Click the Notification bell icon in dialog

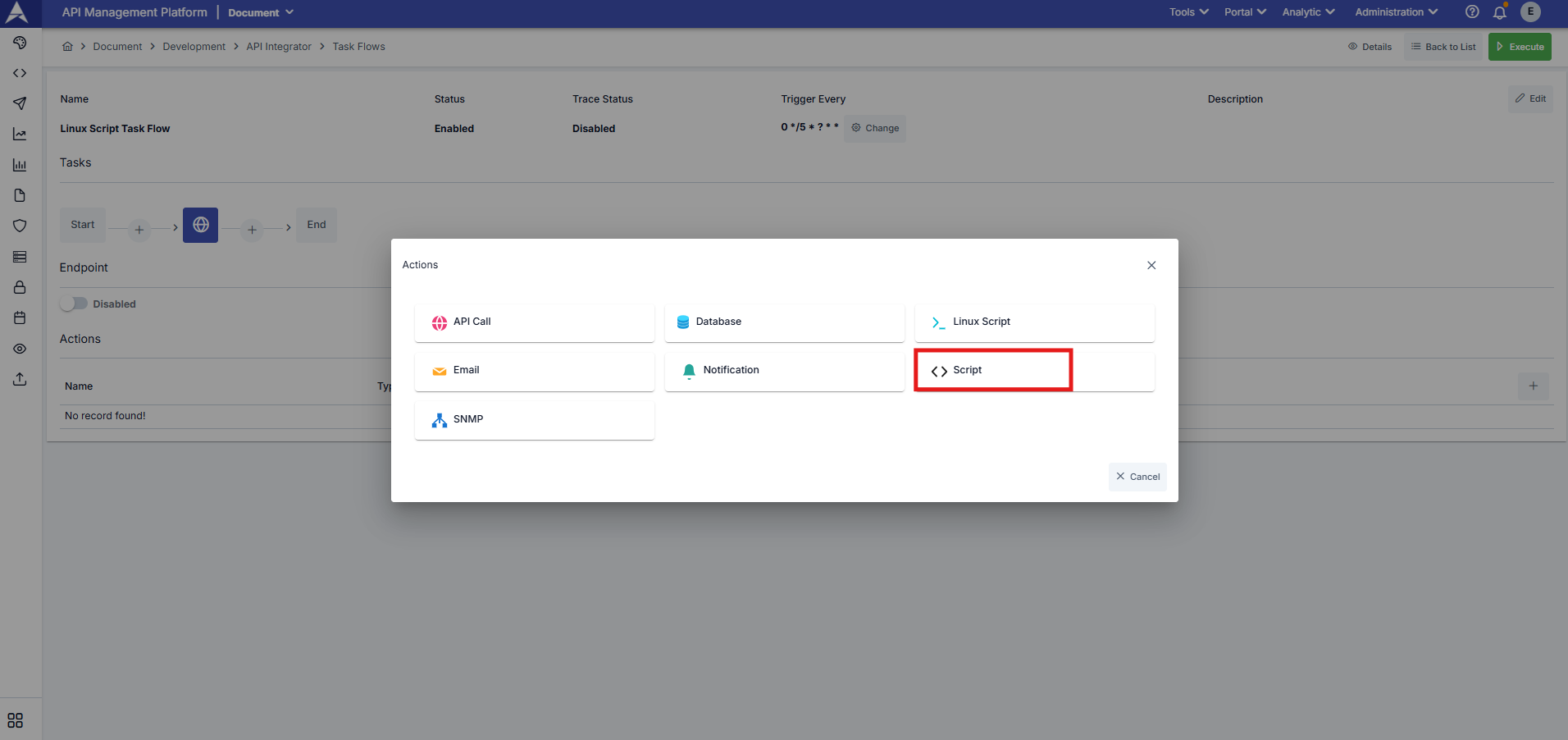pyautogui.click(x=689, y=371)
